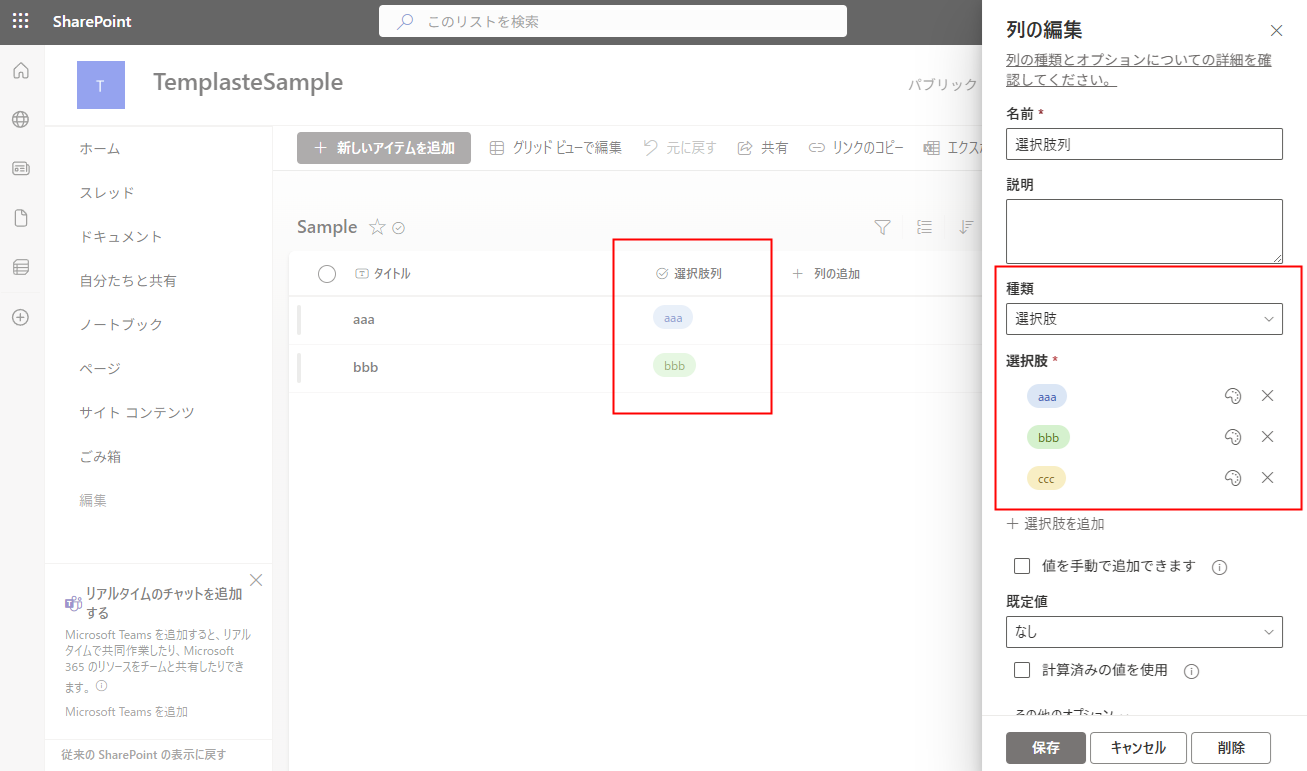Open the 既定値 dropdown showing なし
Screen dimensions: 1307x771
(1143, 631)
